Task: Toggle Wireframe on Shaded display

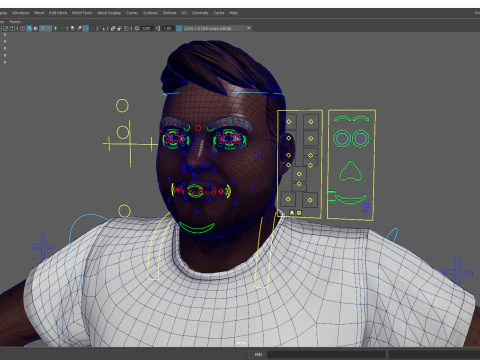Action: click(x=42, y=28)
